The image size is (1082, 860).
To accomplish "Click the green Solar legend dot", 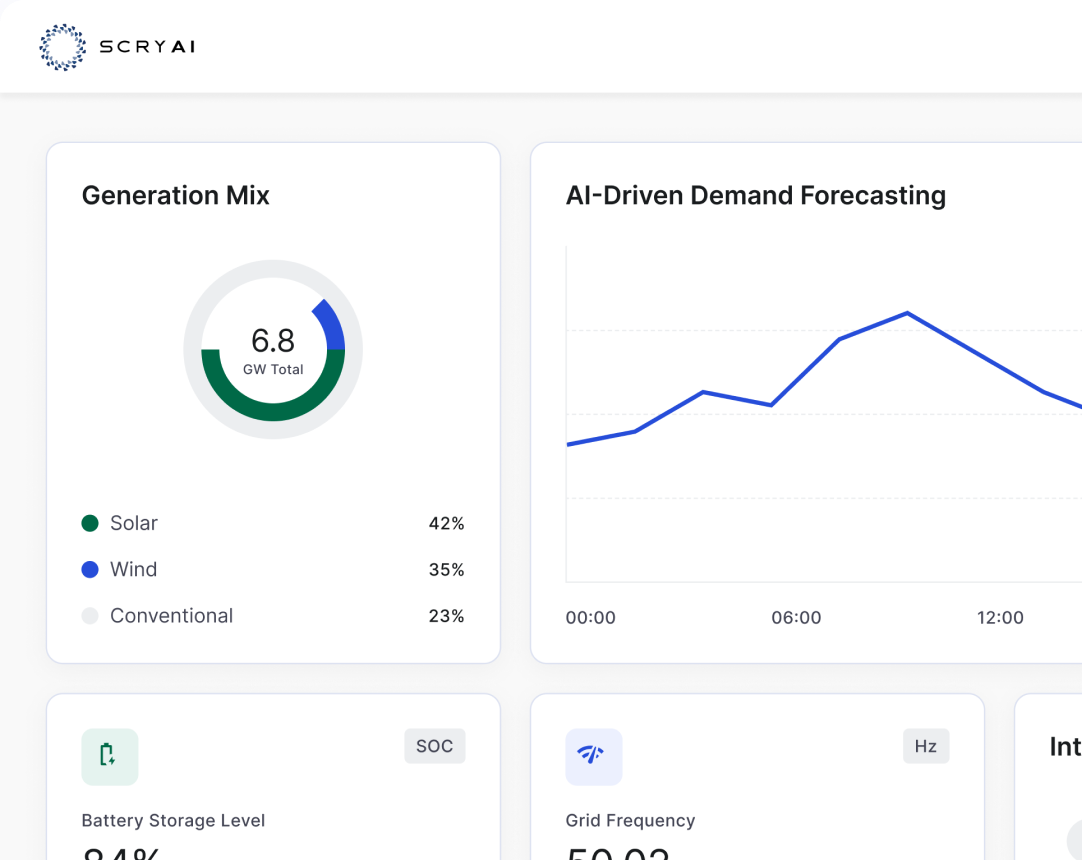I will tap(90, 523).
